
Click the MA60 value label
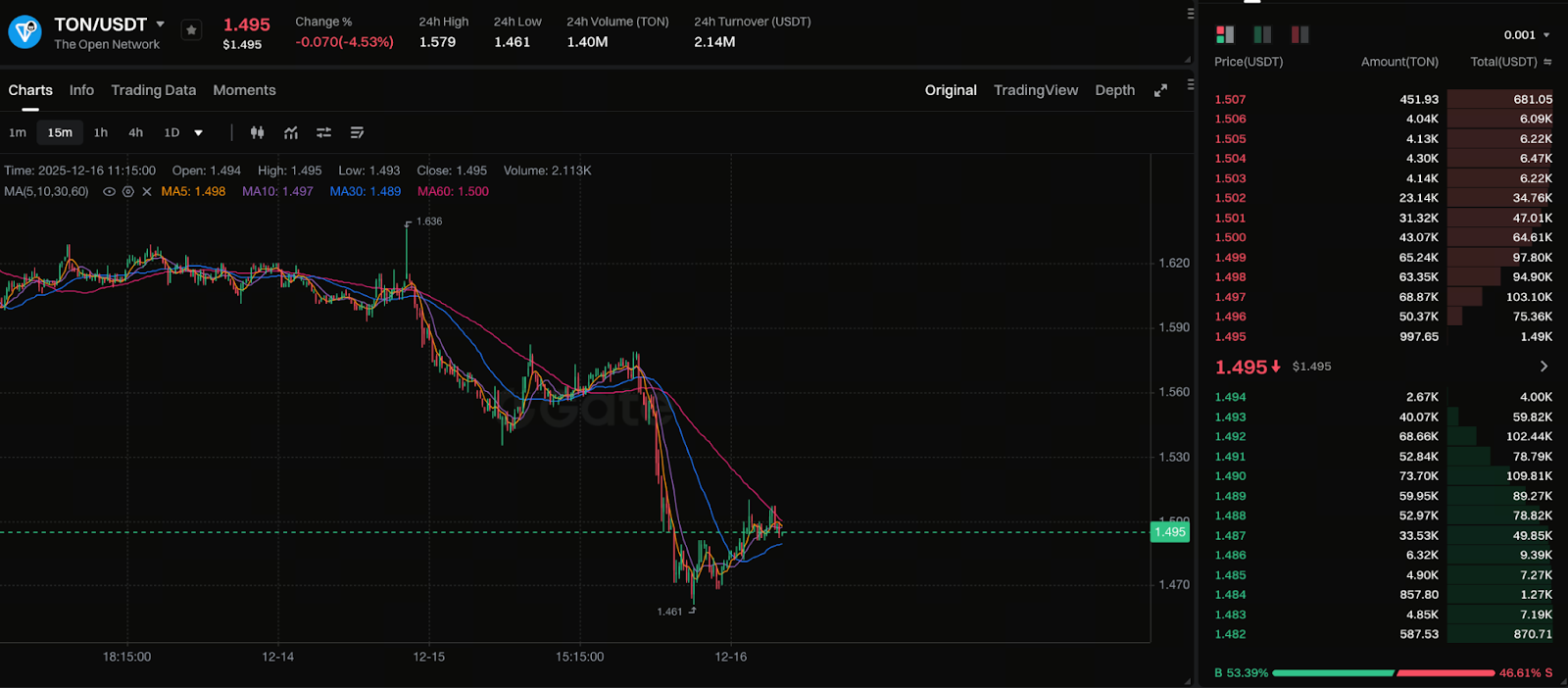point(453,192)
